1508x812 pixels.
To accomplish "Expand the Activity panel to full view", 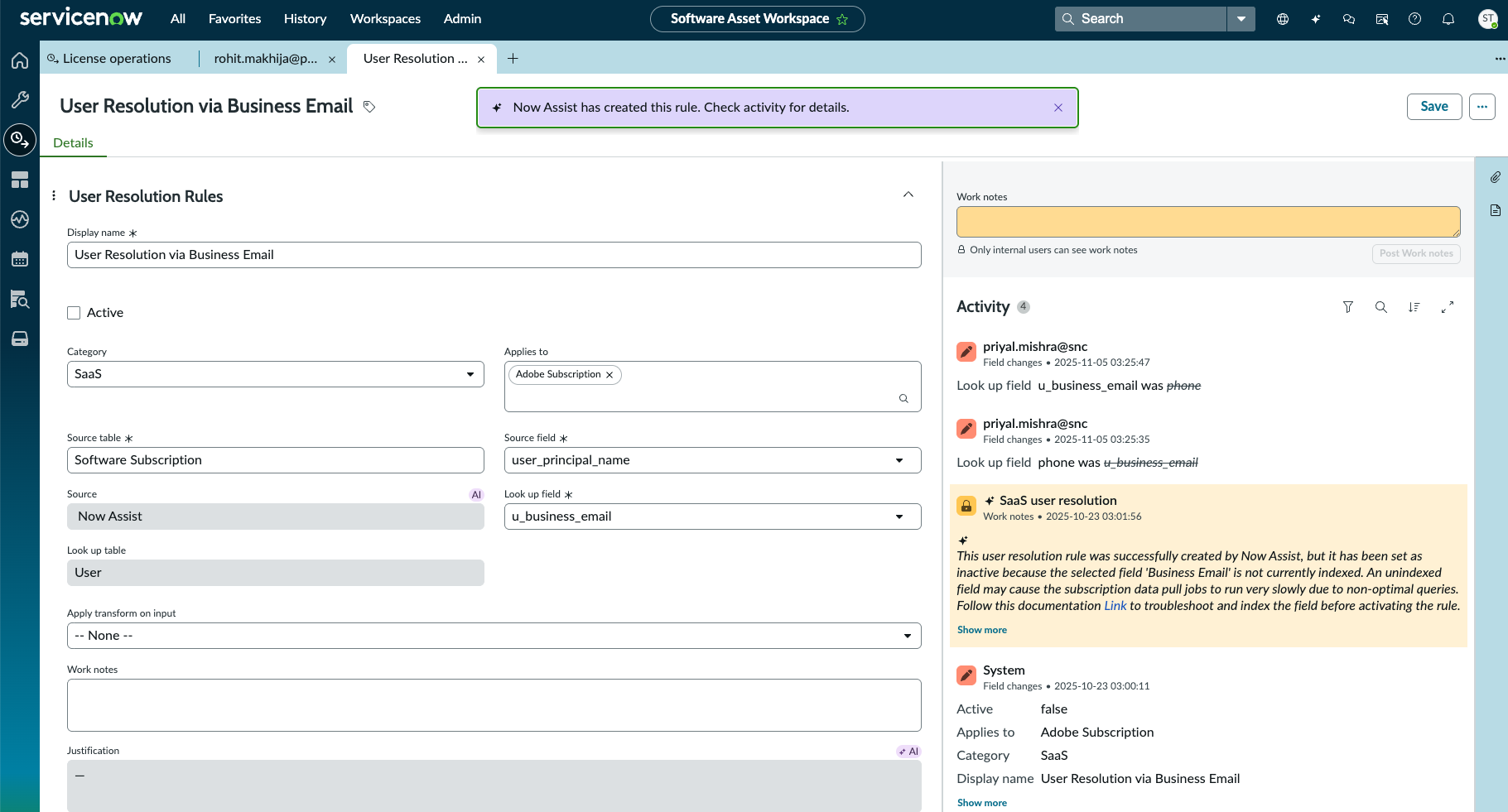I will click(x=1448, y=307).
